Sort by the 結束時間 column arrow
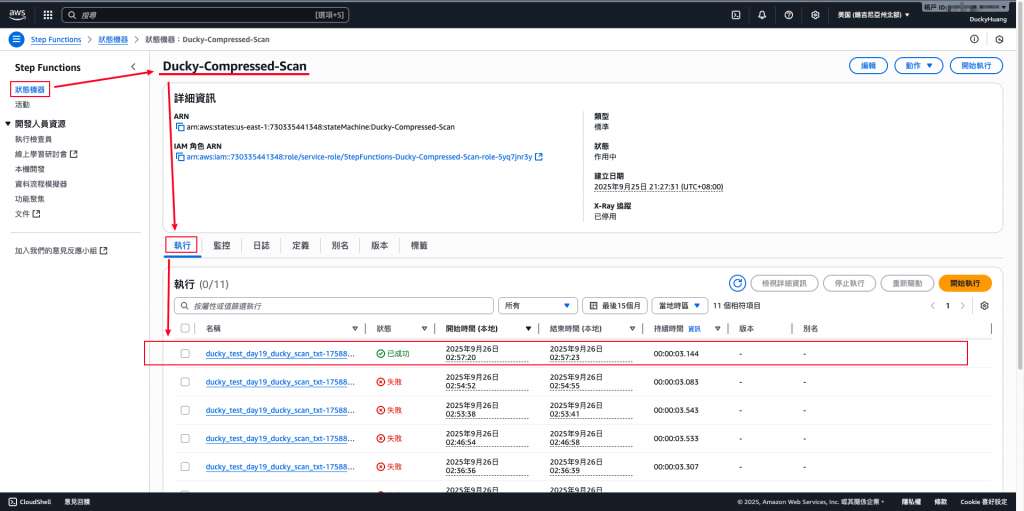Image resolution: width=1024 pixels, height=511 pixels. point(633,328)
